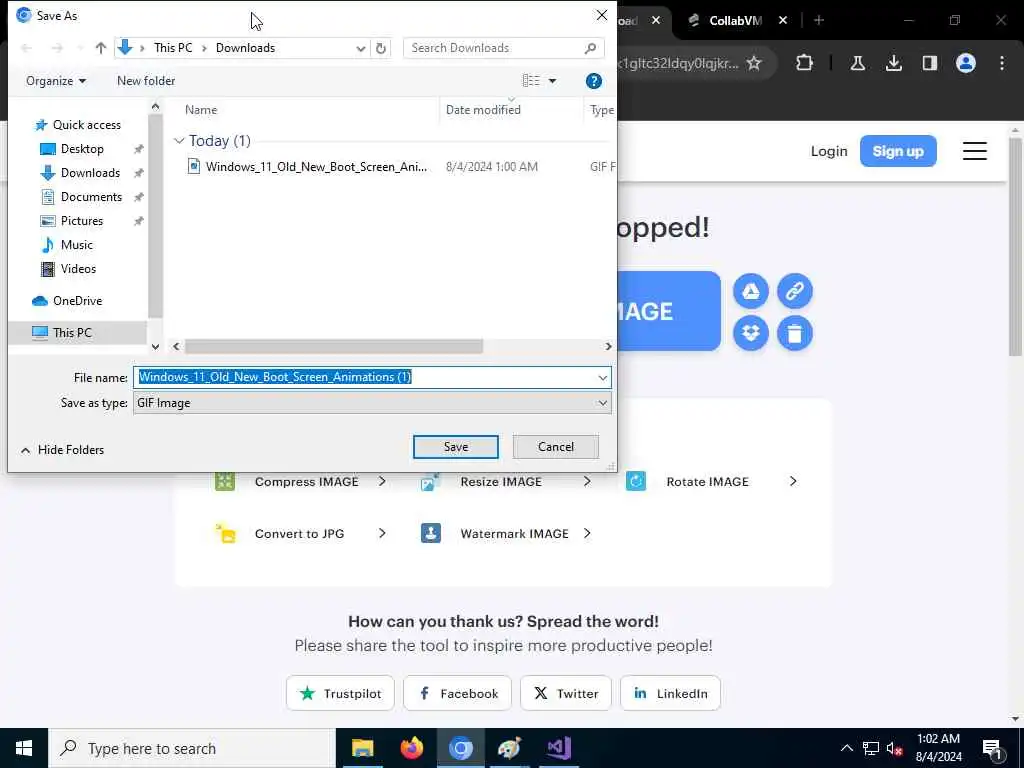Open Chrome three-dot menu
1024x768 pixels.
1002,63
